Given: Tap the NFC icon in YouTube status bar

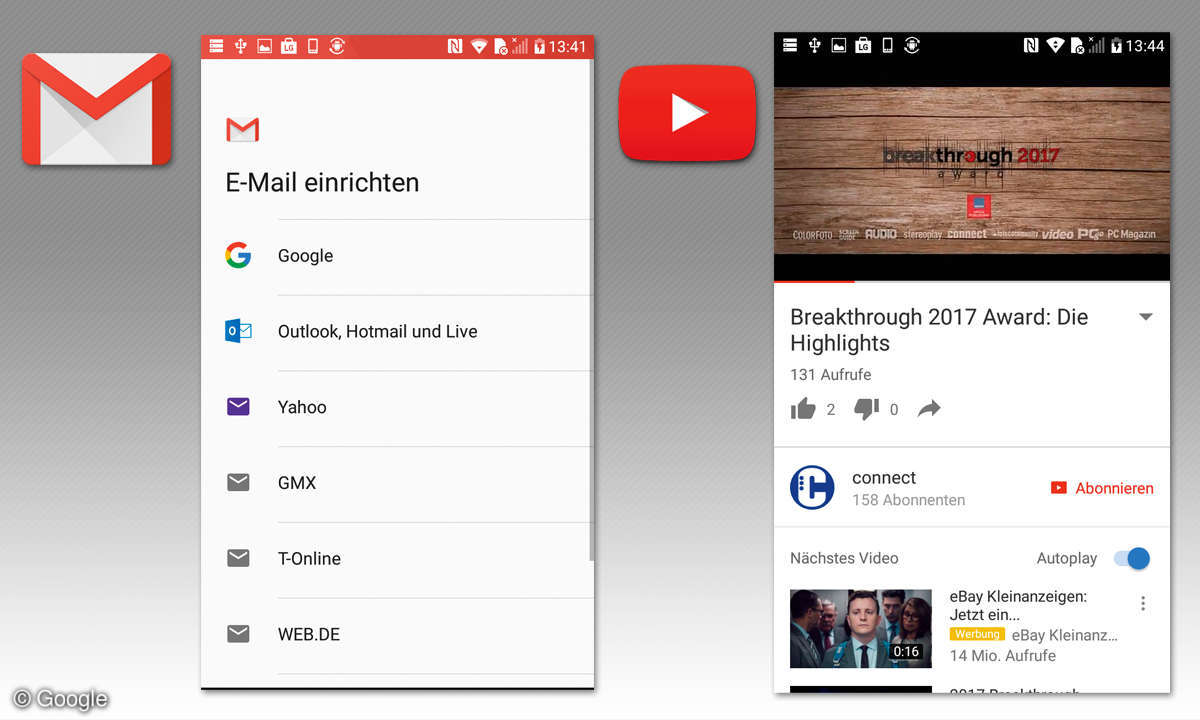Looking at the screenshot, I should tap(1031, 46).
